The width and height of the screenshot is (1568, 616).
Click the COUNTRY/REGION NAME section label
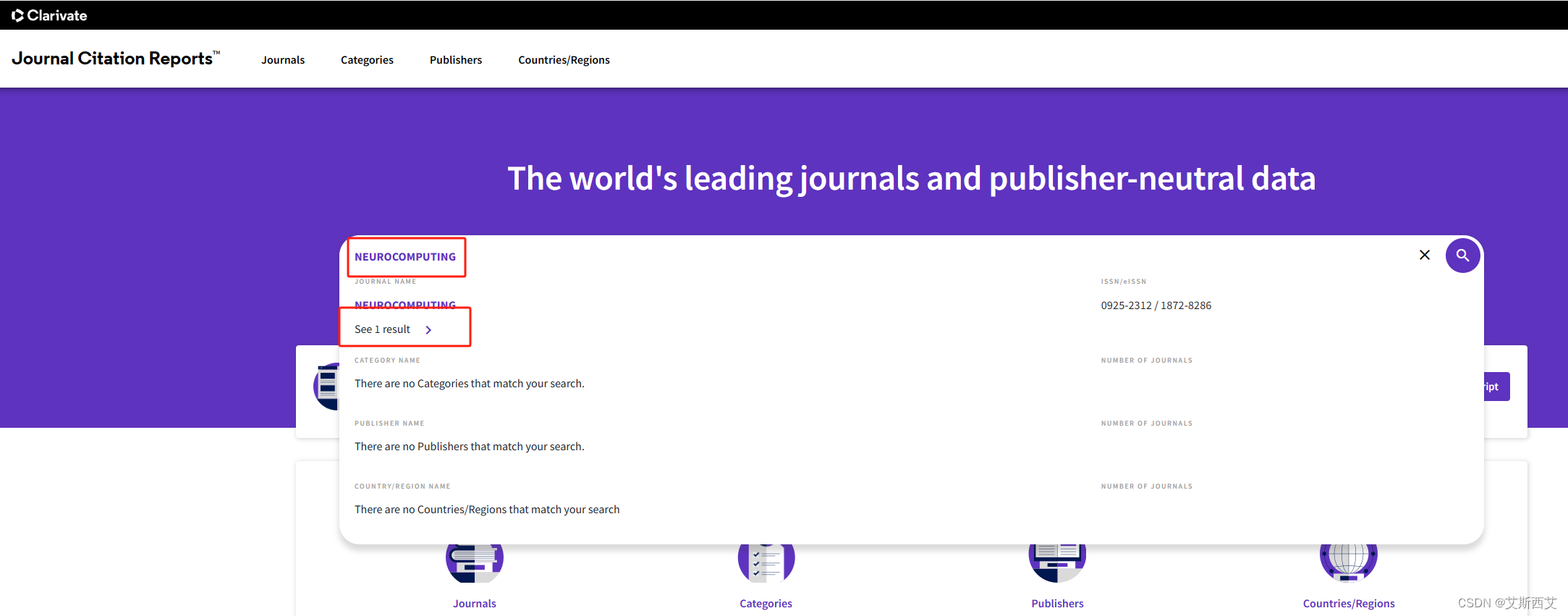[402, 486]
